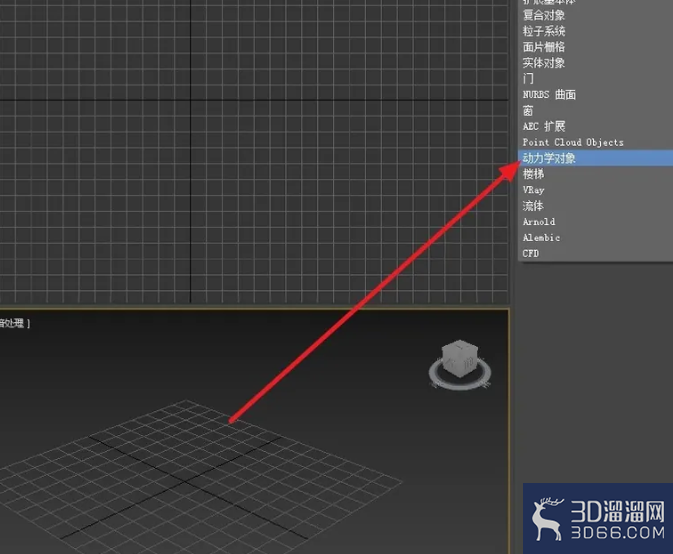The height and width of the screenshot is (554, 673).
Task: Select 楼梯 (stairs) from the list
Action: click(595, 174)
